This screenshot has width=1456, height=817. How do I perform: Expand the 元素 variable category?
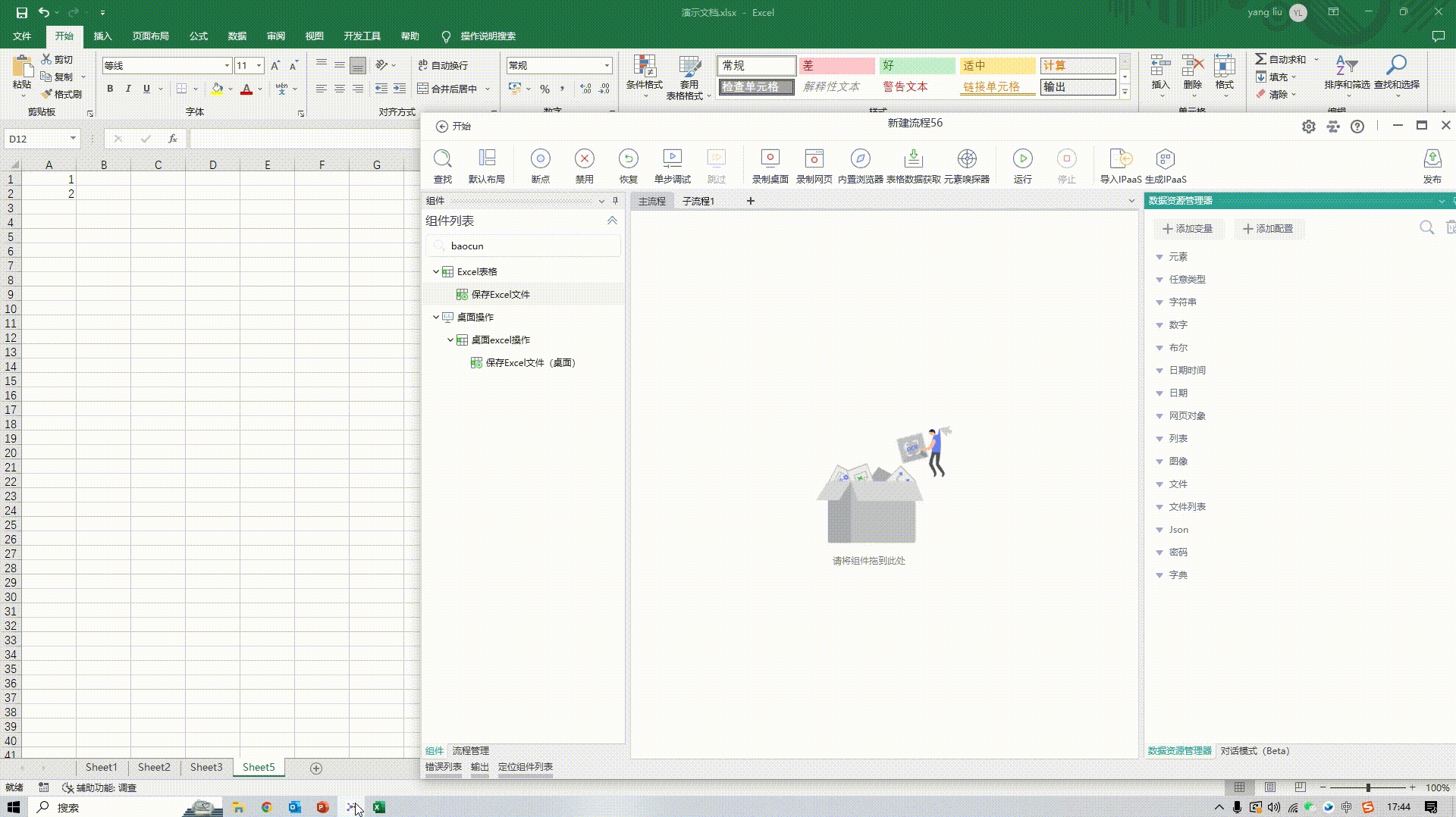1159,257
